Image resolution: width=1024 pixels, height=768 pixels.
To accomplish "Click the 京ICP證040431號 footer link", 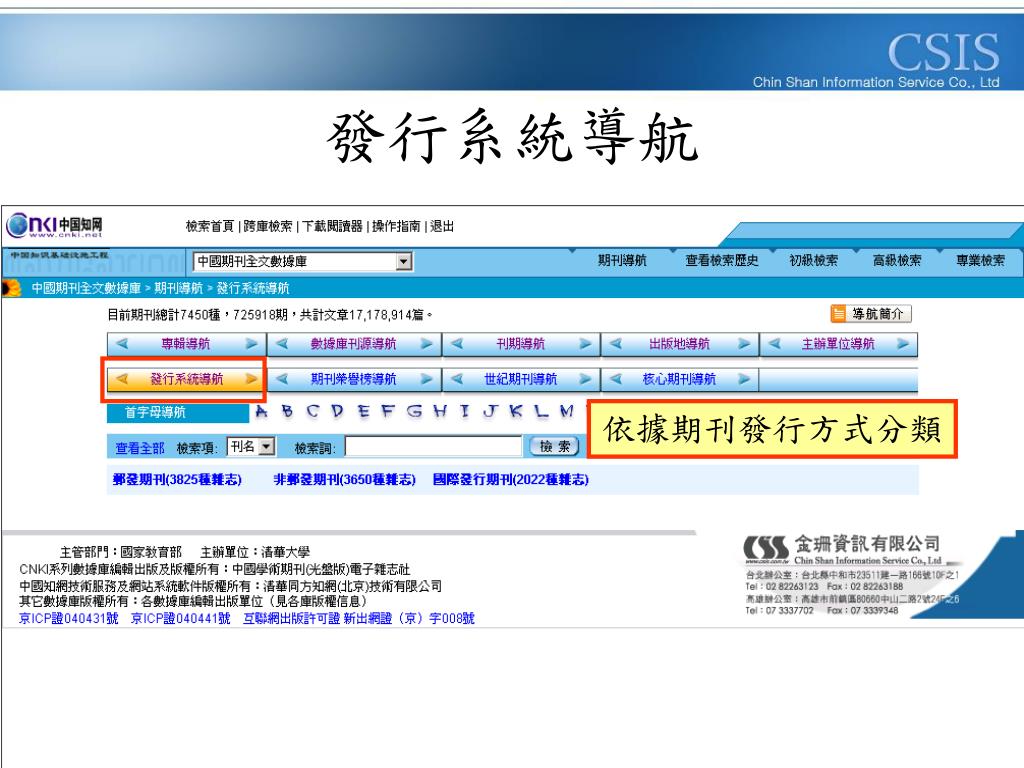I will click(x=69, y=618).
